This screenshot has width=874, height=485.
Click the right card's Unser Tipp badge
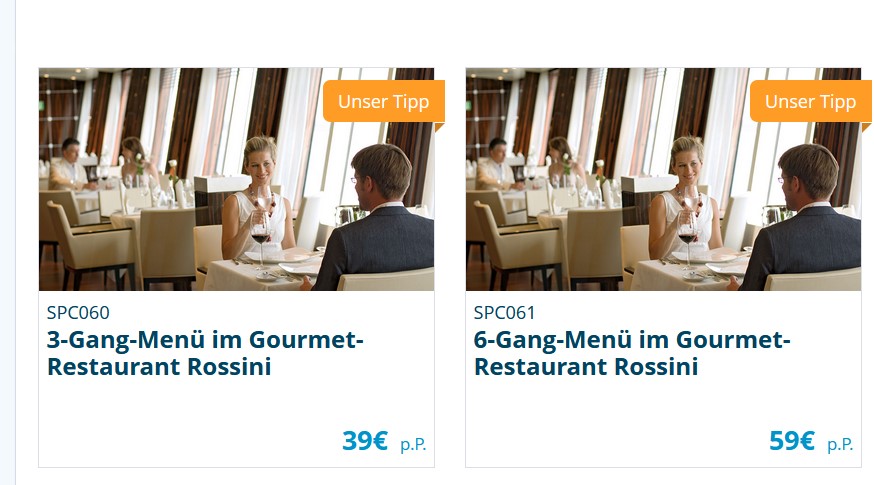click(x=810, y=101)
